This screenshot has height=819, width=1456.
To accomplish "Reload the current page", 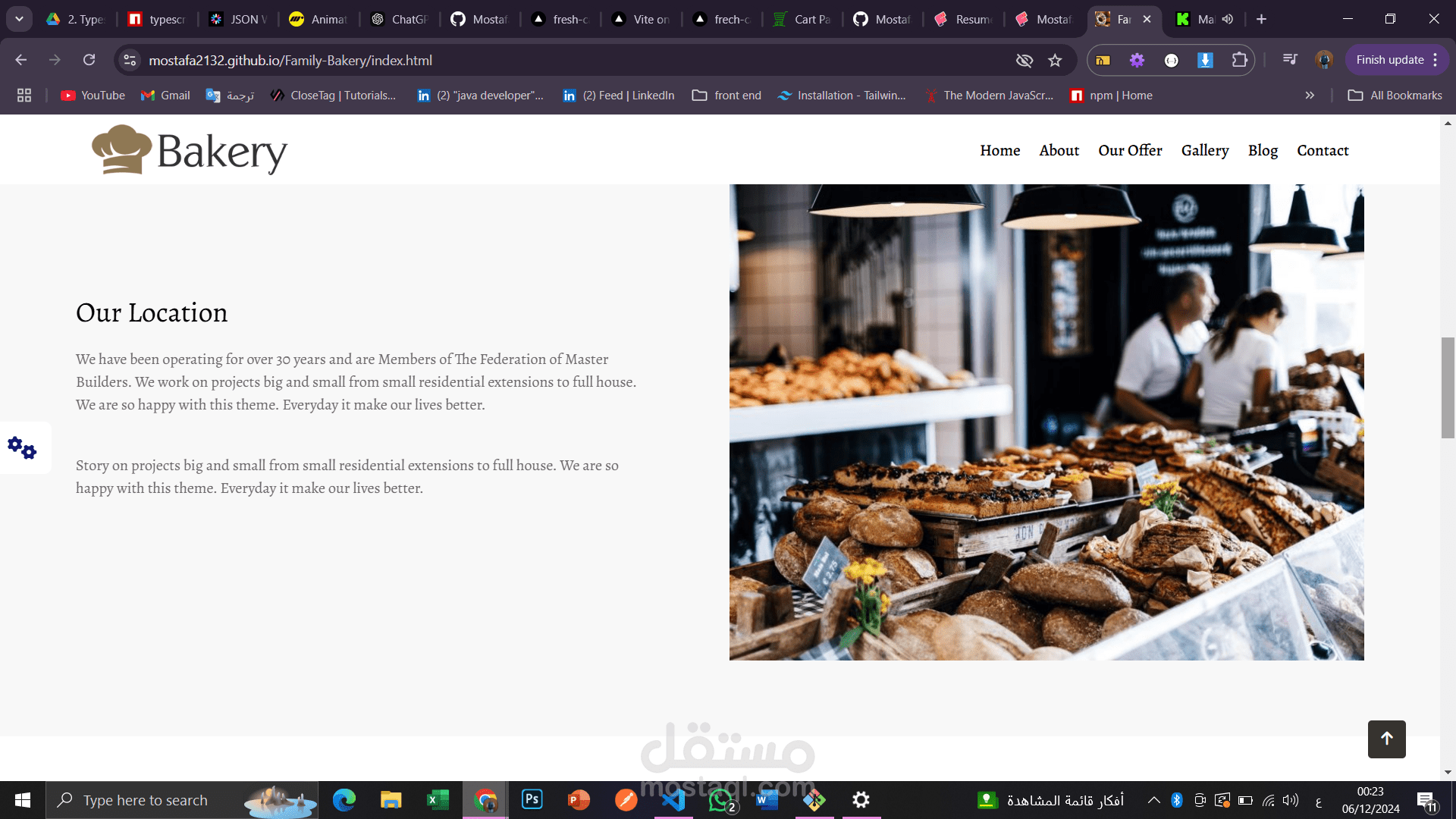I will [x=89, y=60].
